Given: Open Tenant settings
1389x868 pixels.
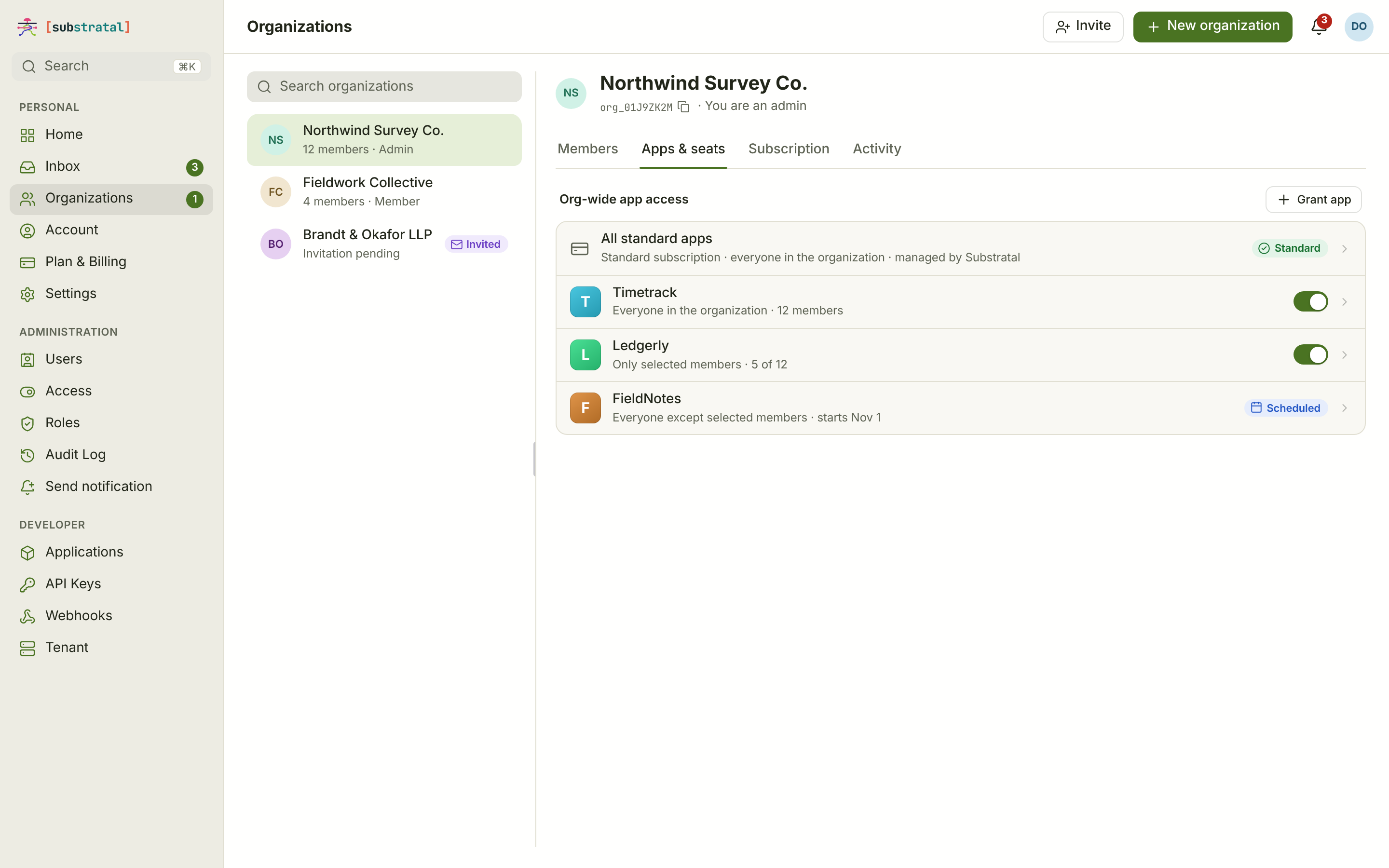Looking at the screenshot, I should point(111,648).
